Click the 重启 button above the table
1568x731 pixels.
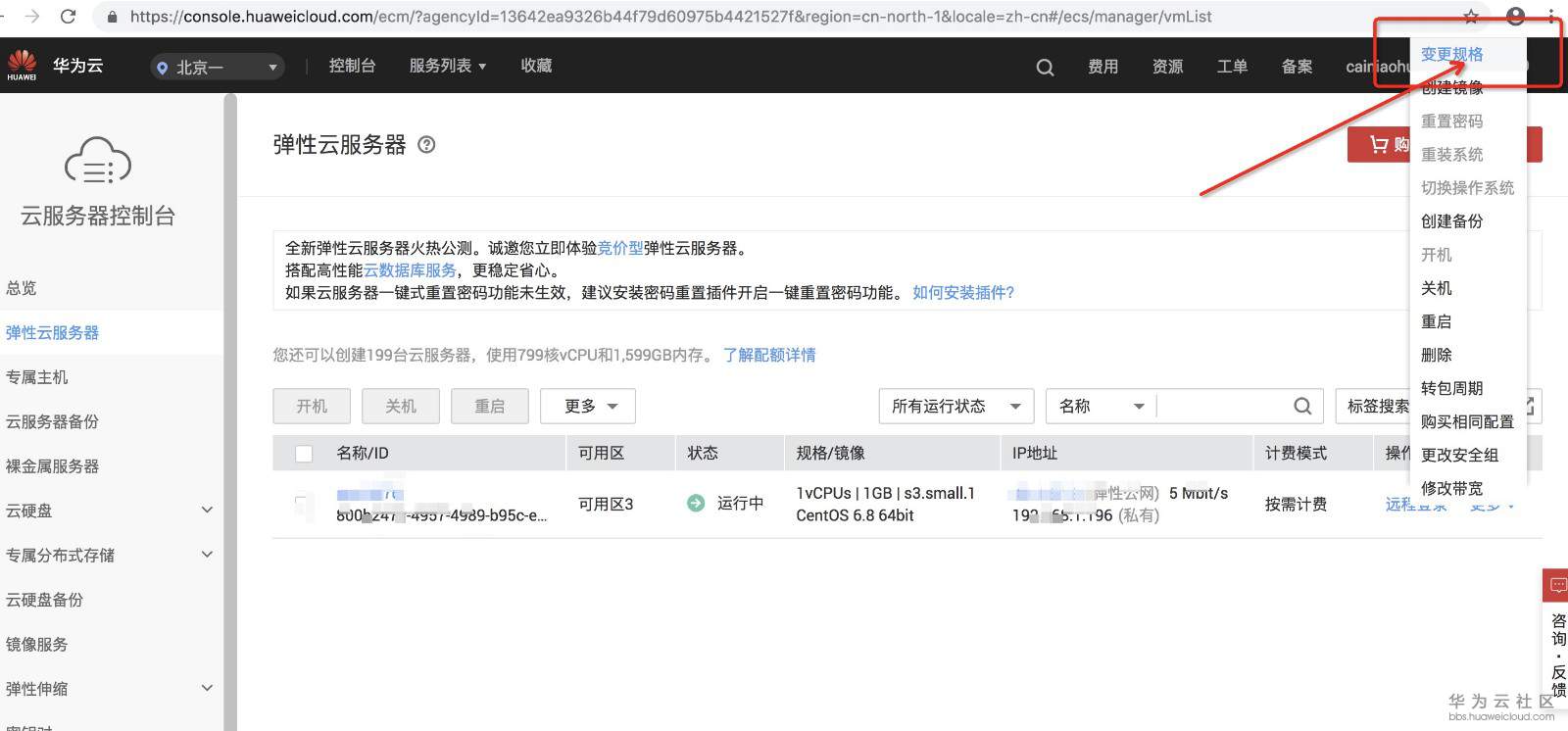(489, 406)
